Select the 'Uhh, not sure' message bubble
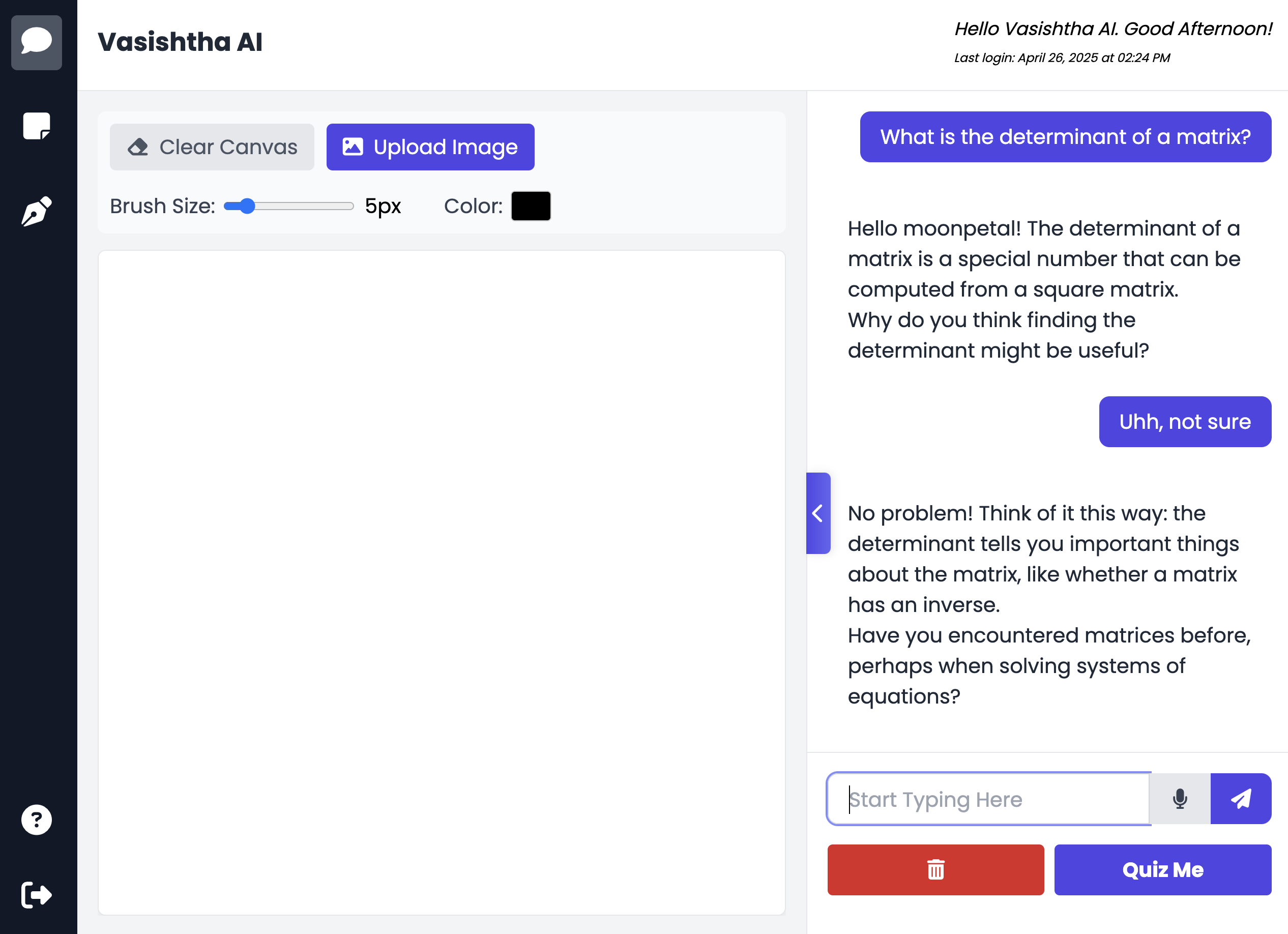 pyautogui.click(x=1185, y=422)
